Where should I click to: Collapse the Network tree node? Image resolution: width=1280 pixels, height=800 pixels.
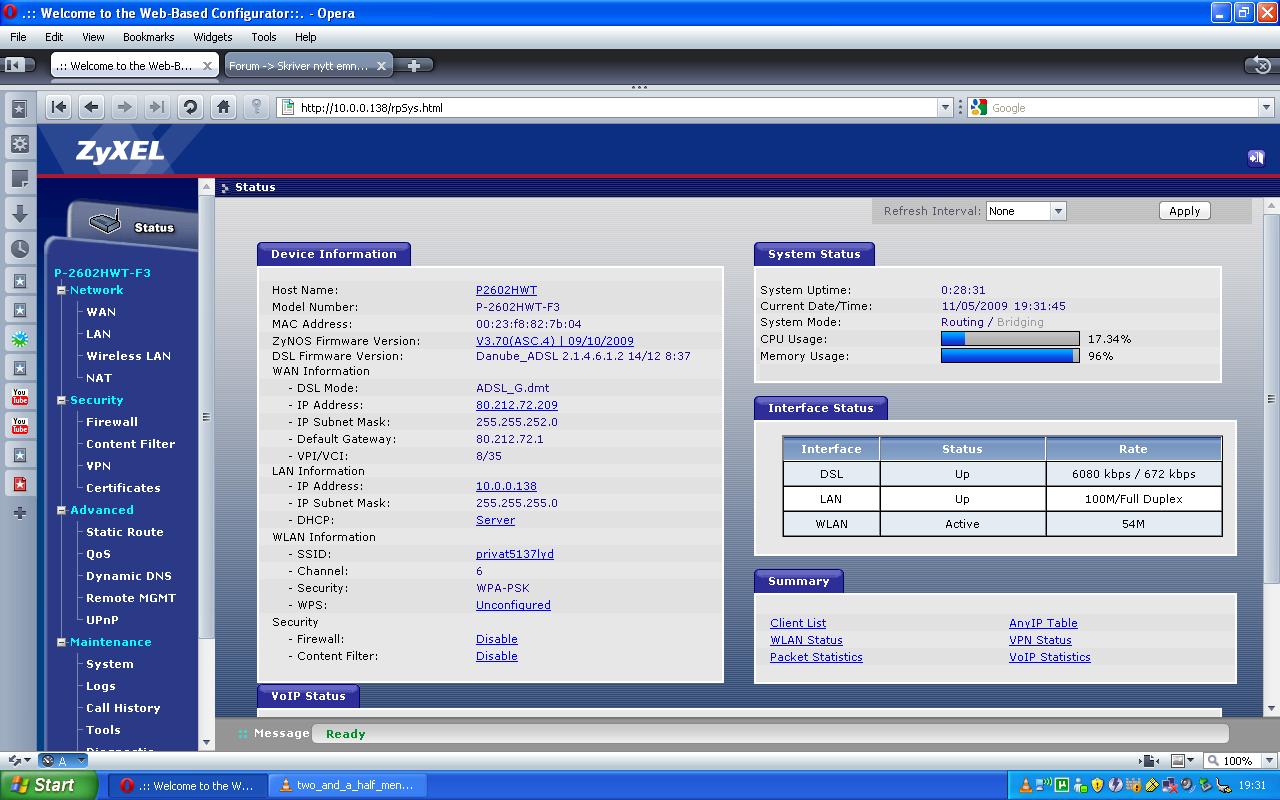point(61,290)
